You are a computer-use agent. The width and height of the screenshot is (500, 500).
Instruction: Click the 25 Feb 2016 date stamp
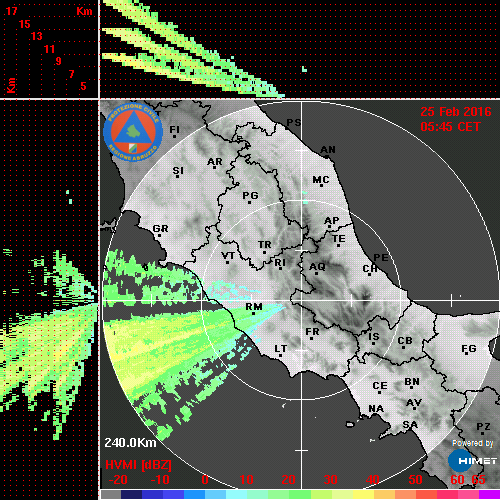pyautogui.click(x=456, y=112)
